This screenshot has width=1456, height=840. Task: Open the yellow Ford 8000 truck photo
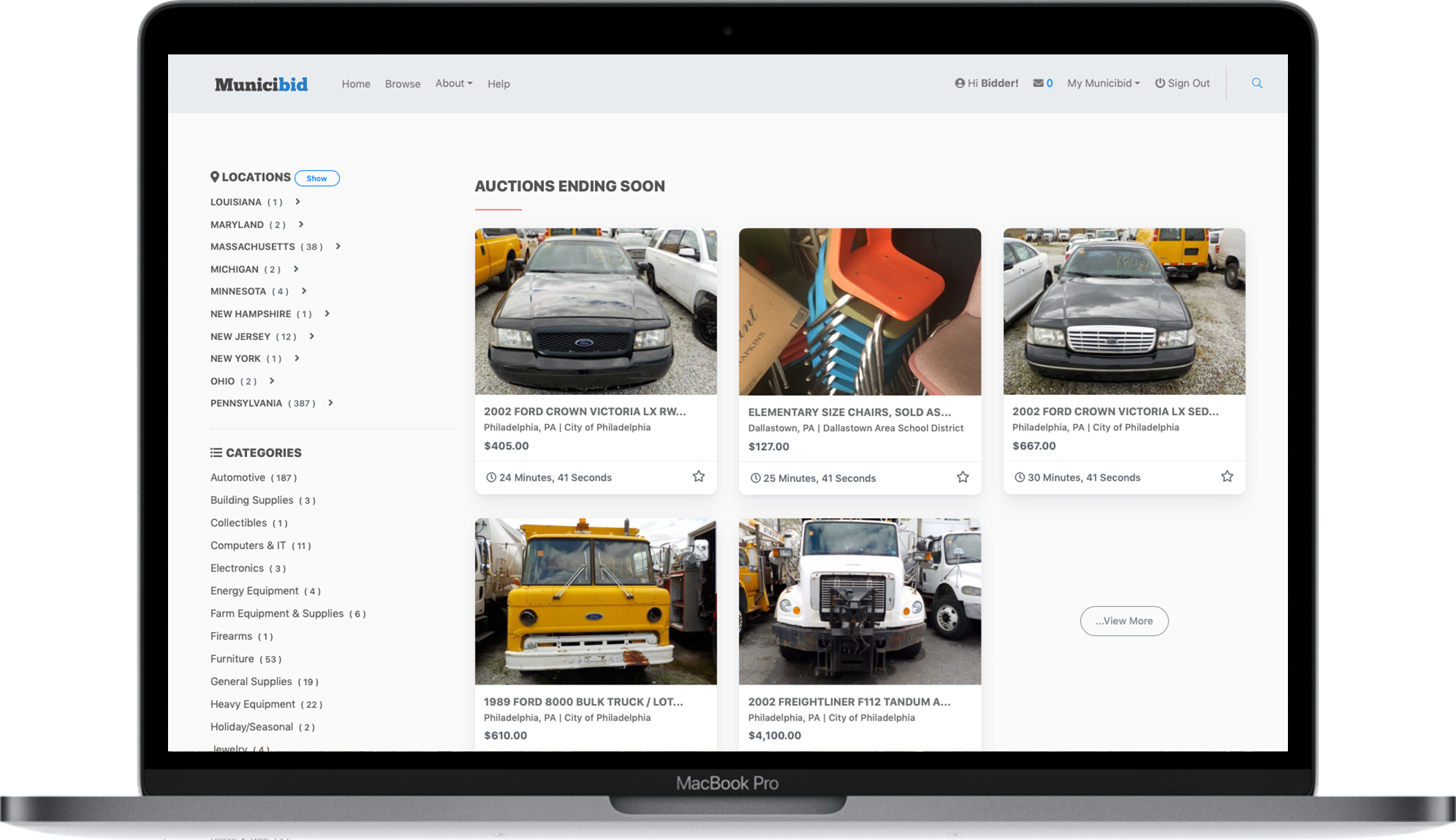[x=596, y=601]
